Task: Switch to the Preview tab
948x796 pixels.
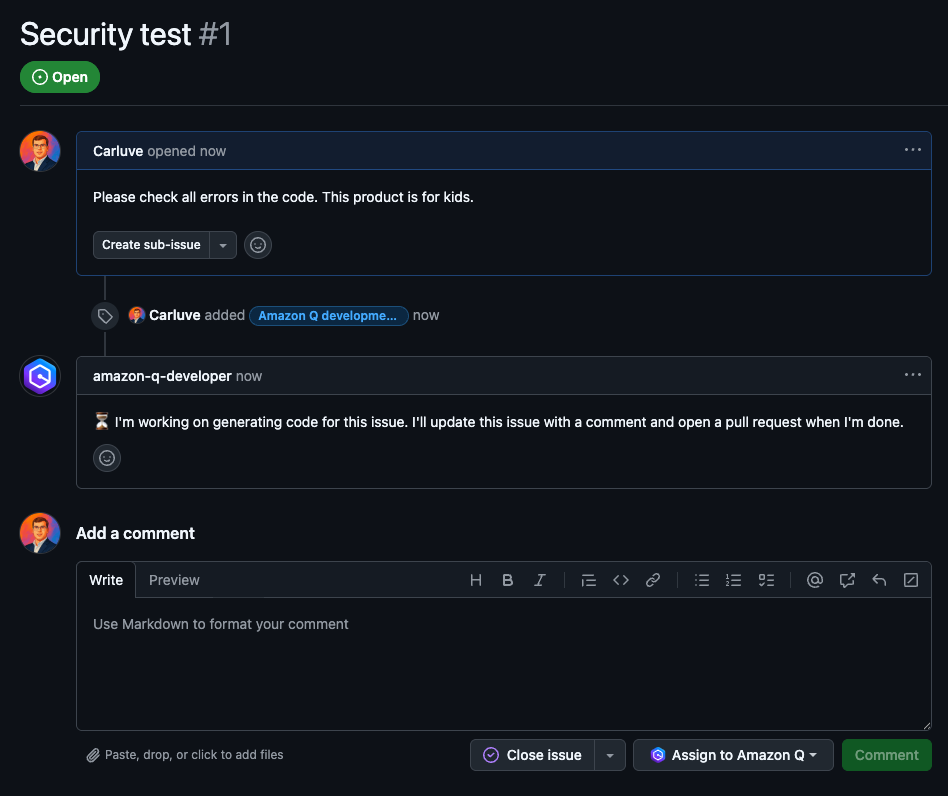Action: pos(174,580)
